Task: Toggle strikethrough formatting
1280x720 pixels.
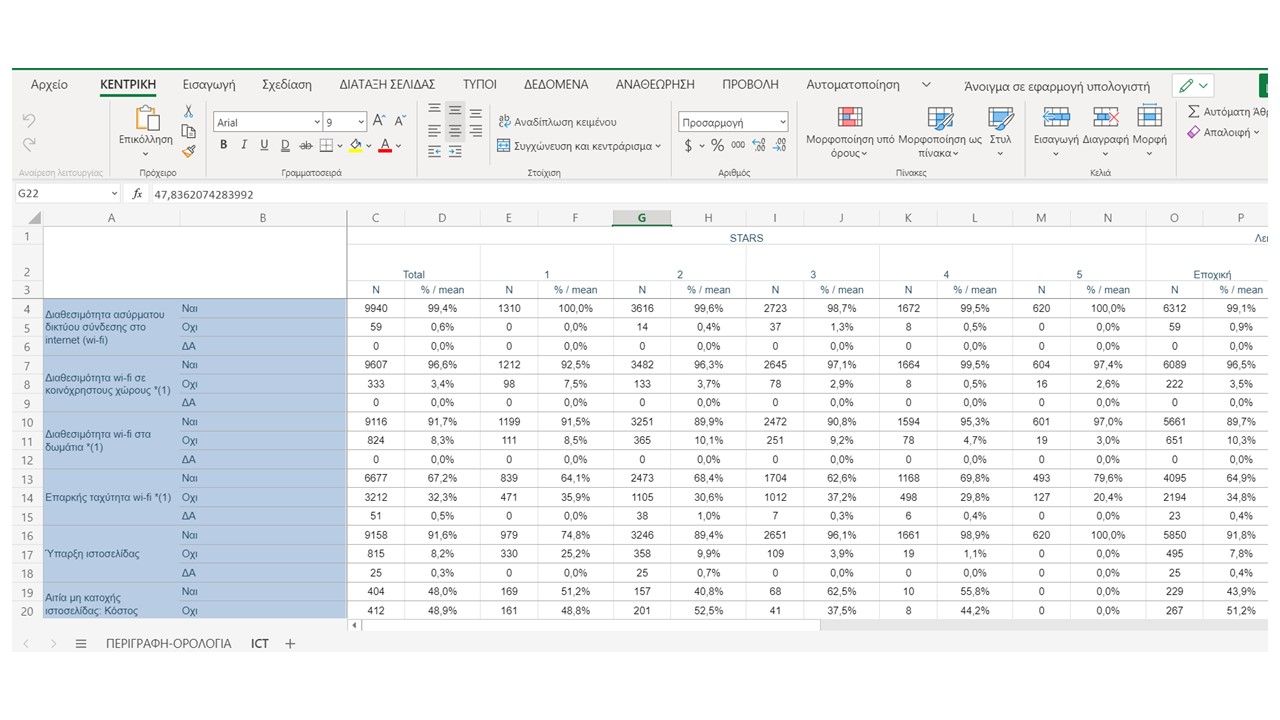Action: click(x=306, y=145)
